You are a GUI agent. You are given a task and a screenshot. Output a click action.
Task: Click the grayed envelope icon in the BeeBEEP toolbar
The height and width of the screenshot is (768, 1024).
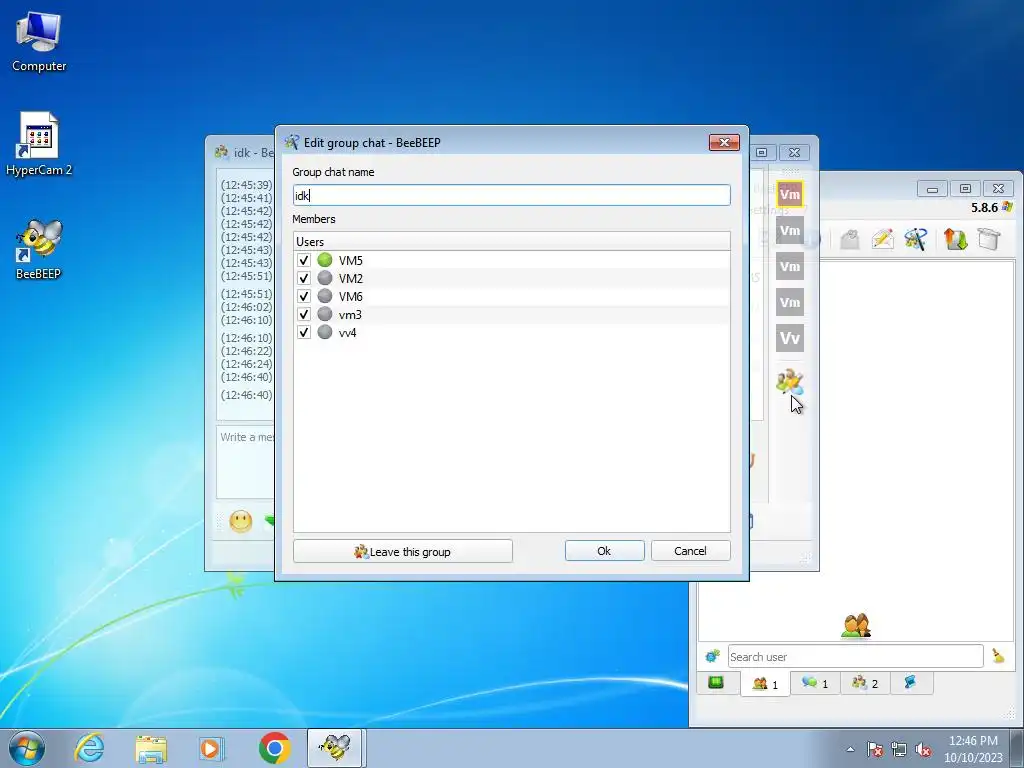(x=849, y=239)
